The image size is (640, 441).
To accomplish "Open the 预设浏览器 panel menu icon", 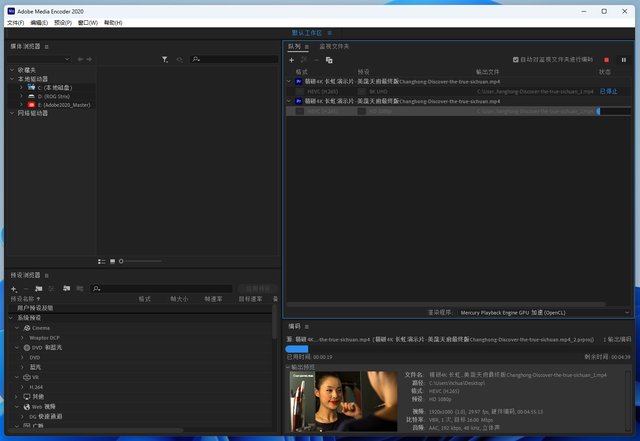I will click(x=47, y=276).
